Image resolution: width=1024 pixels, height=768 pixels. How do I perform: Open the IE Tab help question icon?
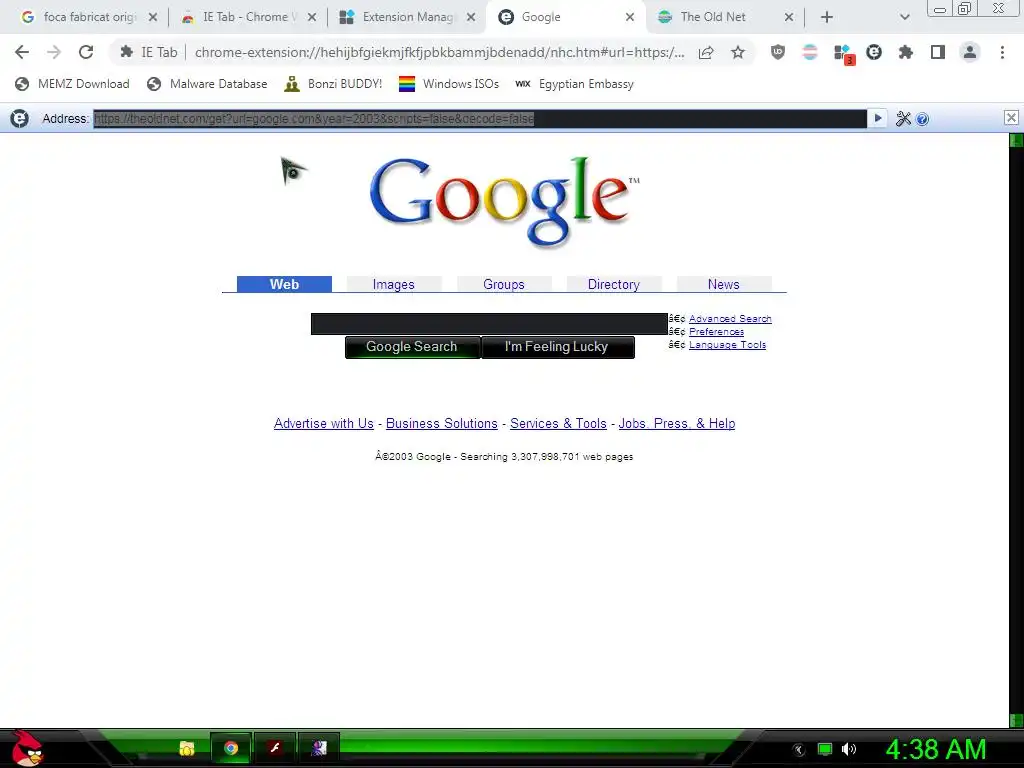(x=922, y=119)
